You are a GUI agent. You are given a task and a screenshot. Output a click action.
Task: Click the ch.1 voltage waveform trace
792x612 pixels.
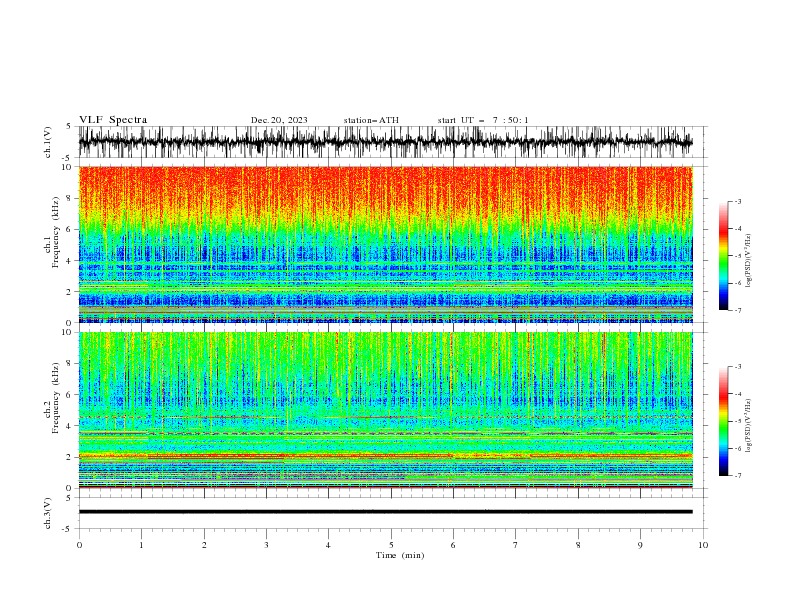[x=385, y=142]
